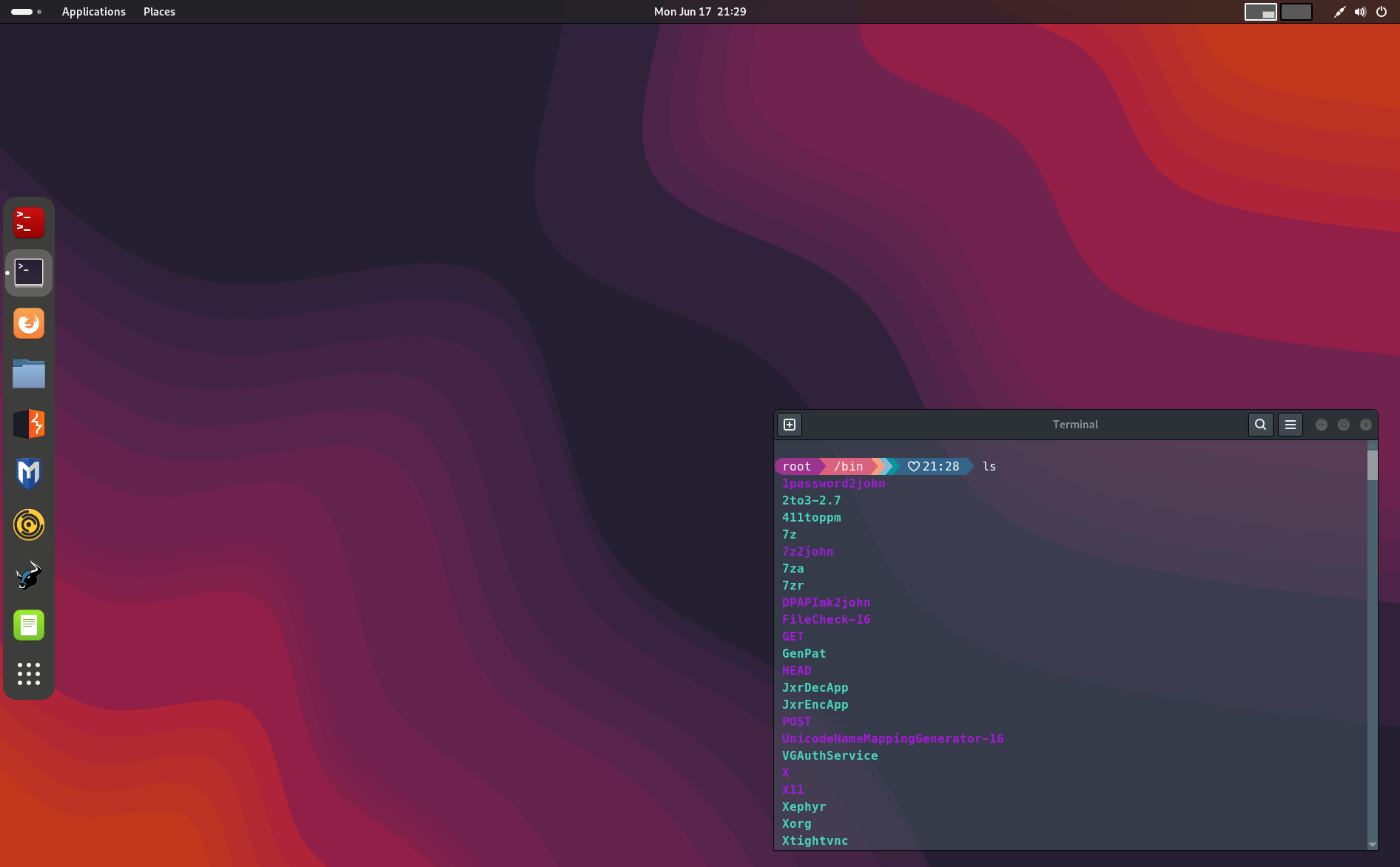Open the root terminal from the dock
Image resolution: width=1400 pixels, height=867 pixels.
click(28, 222)
